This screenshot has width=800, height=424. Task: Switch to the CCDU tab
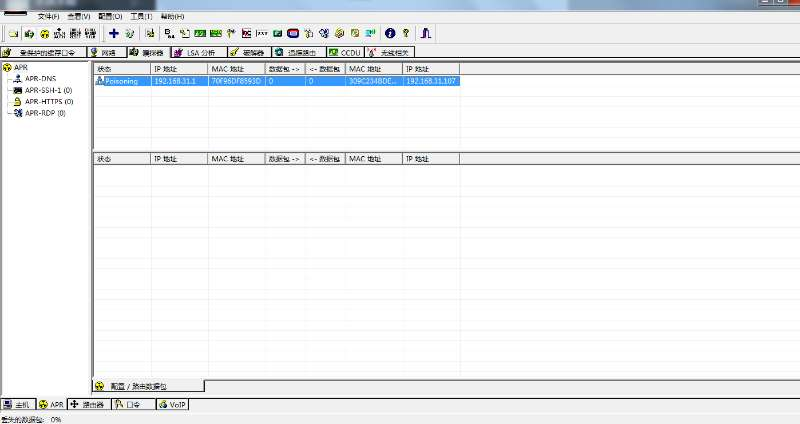(345, 53)
